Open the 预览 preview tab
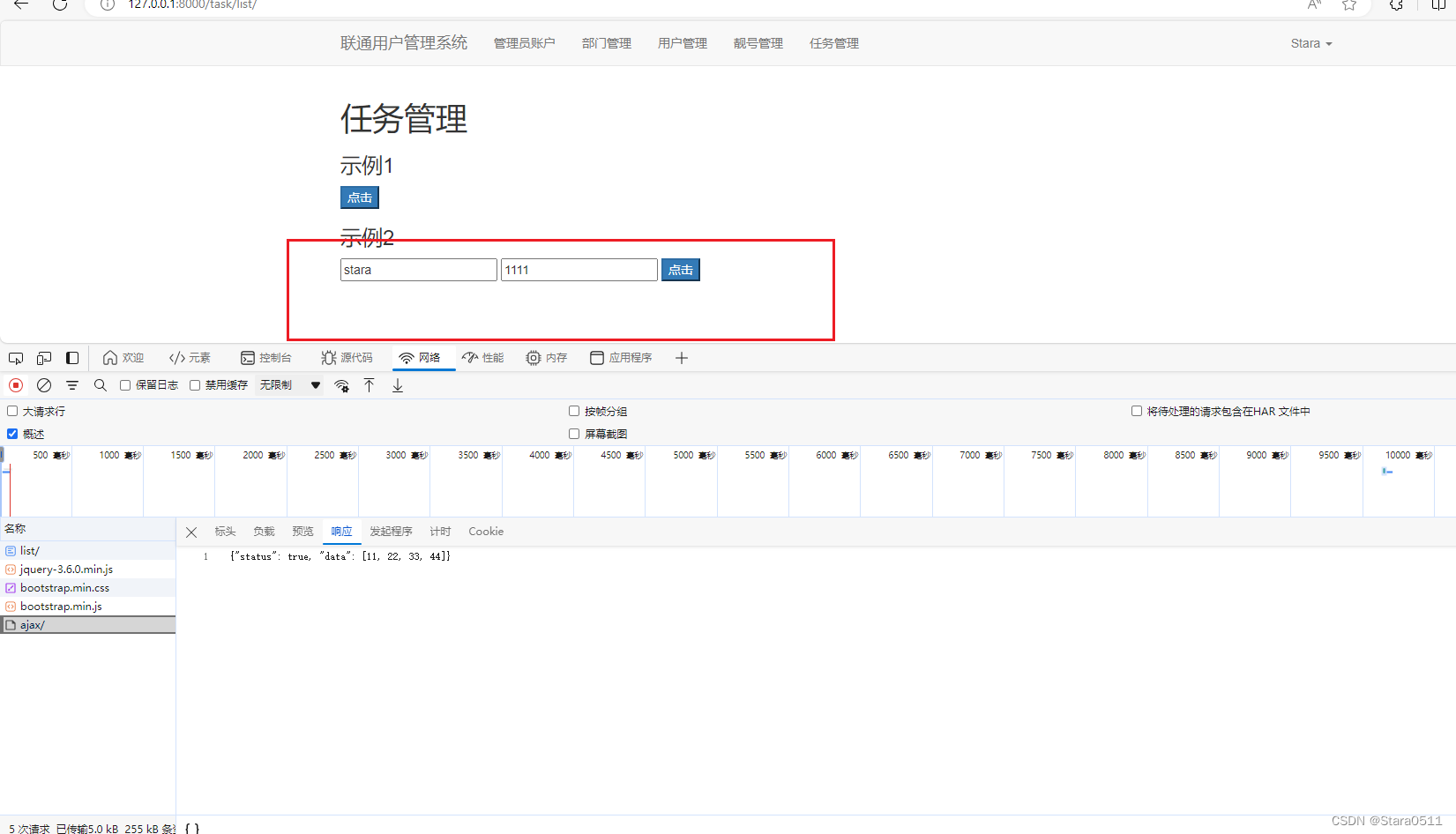The image size is (1456, 834). 302,532
